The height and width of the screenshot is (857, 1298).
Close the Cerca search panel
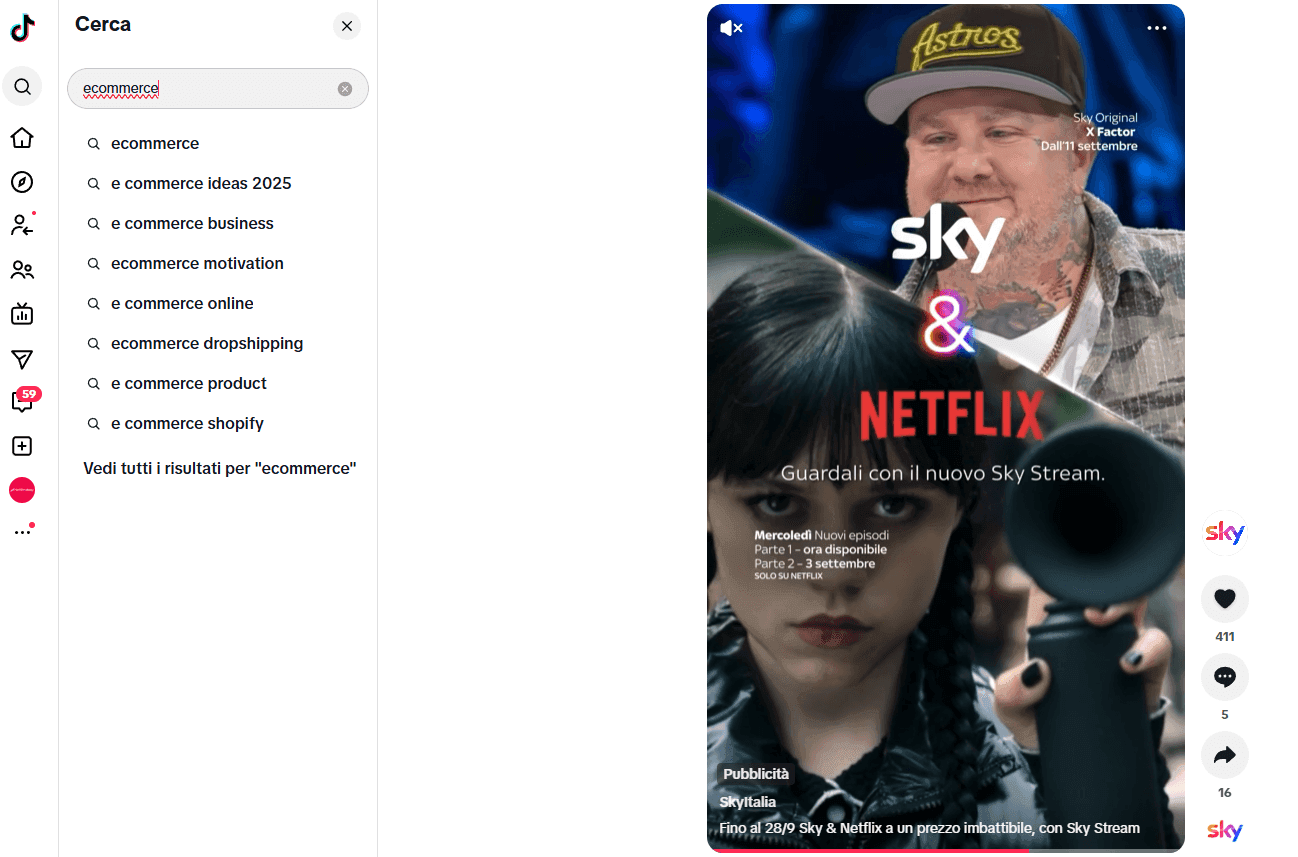click(347, 26)
